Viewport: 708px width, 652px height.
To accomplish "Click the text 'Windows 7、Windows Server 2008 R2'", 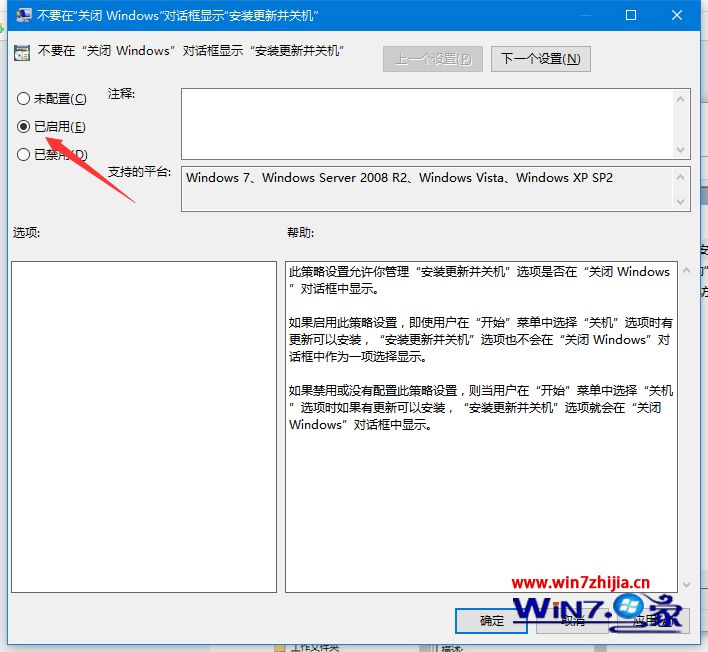I will [297, 178].
